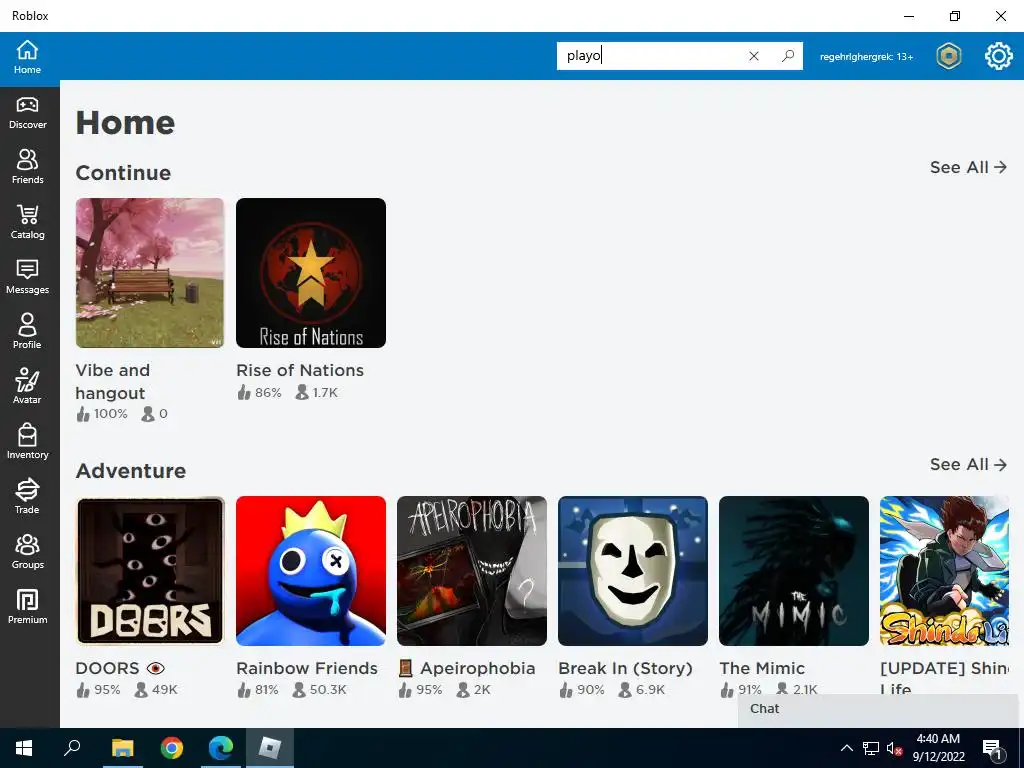Open the Groups page

click(x=27, y=552)
